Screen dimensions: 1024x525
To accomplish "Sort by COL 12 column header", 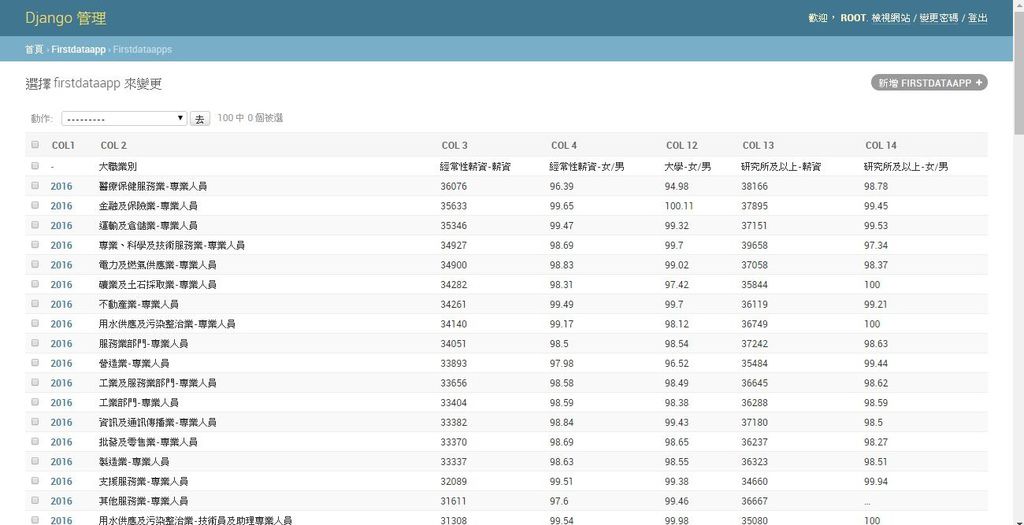I will (682, 145).
